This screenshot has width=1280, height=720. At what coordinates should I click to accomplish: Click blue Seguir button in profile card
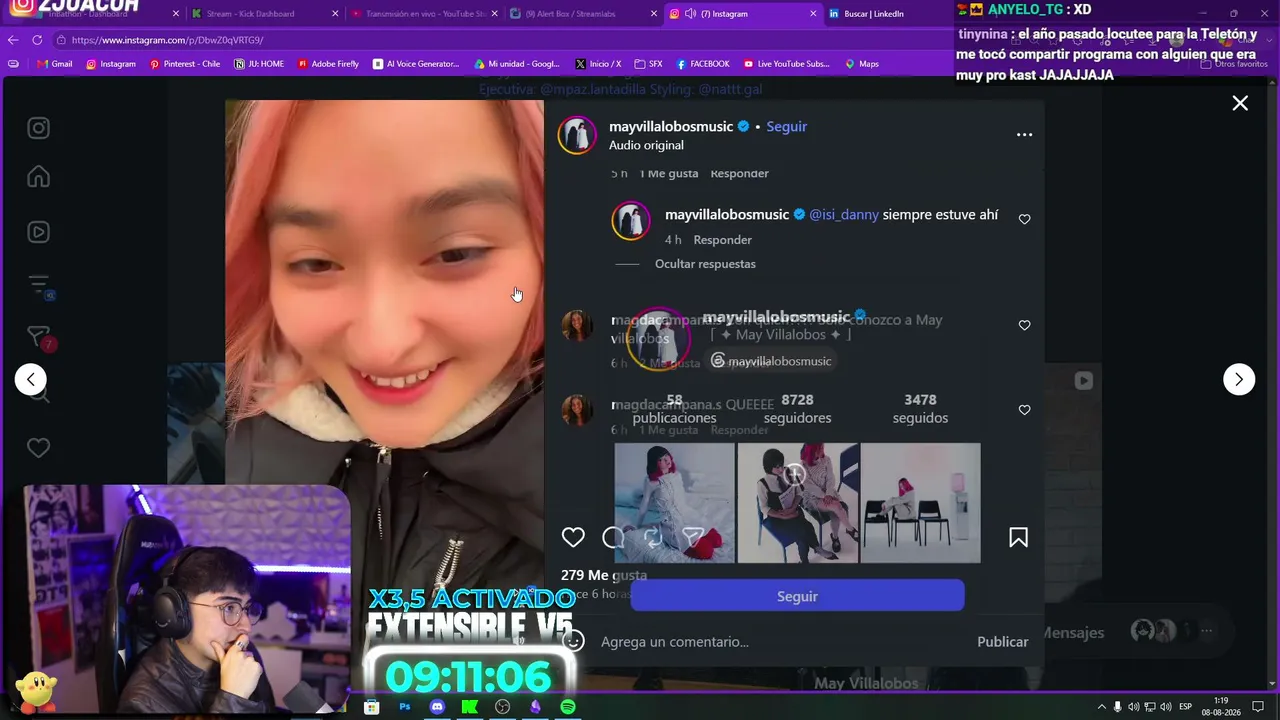pyautogui.click(x=797, y=596)
